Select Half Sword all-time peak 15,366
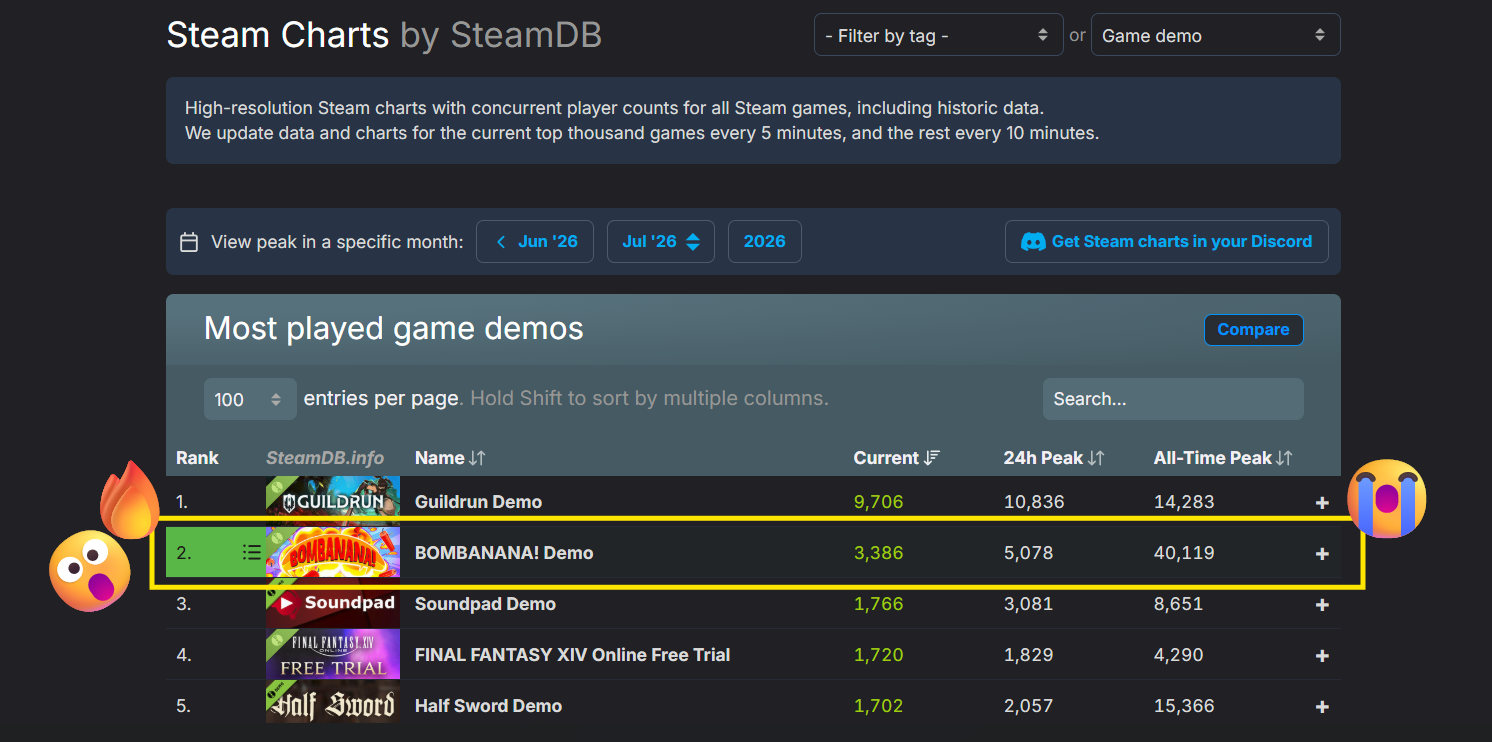 pyautogui.click(x=1184, y=706)
